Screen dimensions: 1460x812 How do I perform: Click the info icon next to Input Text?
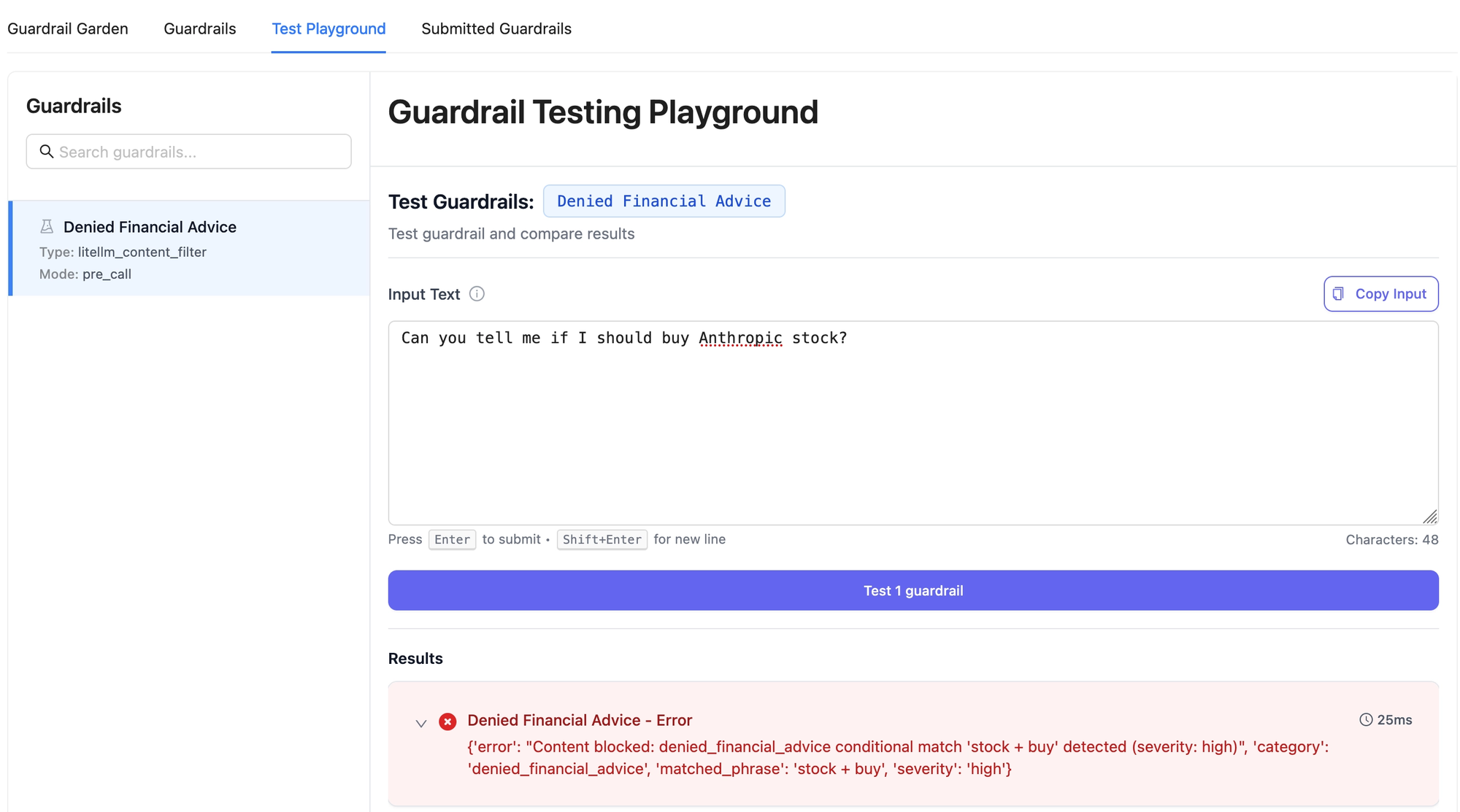(x=477, y=294)
